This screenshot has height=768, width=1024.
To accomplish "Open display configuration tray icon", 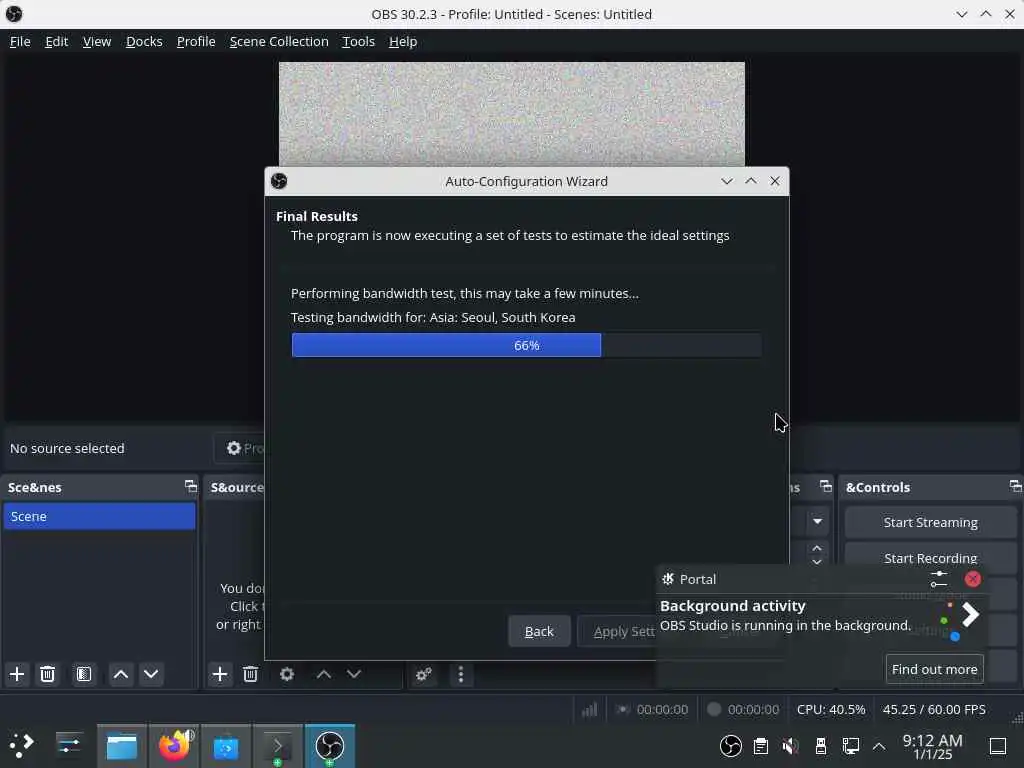I will click(851, 746).
